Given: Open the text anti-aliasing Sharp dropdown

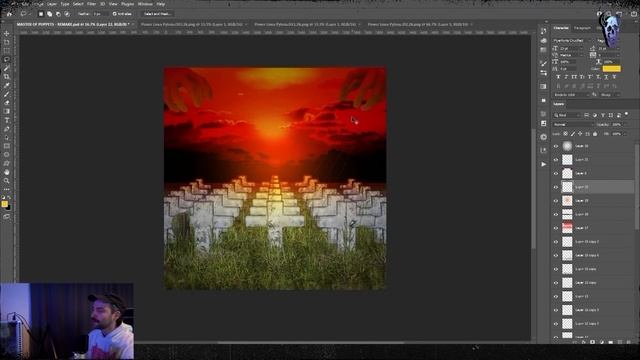Looking at the screenshot, I should (x=610, y=95).
